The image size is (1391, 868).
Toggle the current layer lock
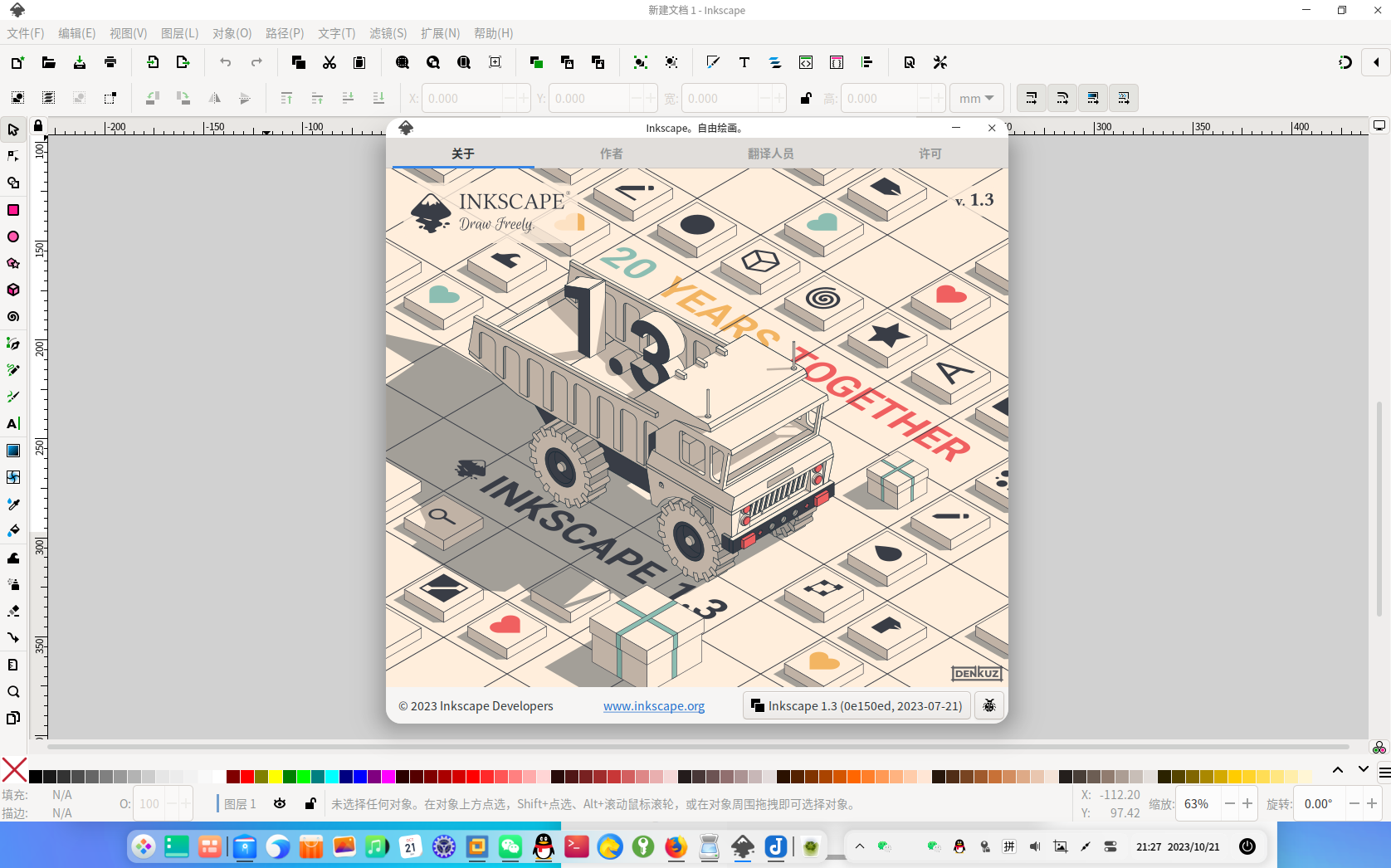point(310,803)
